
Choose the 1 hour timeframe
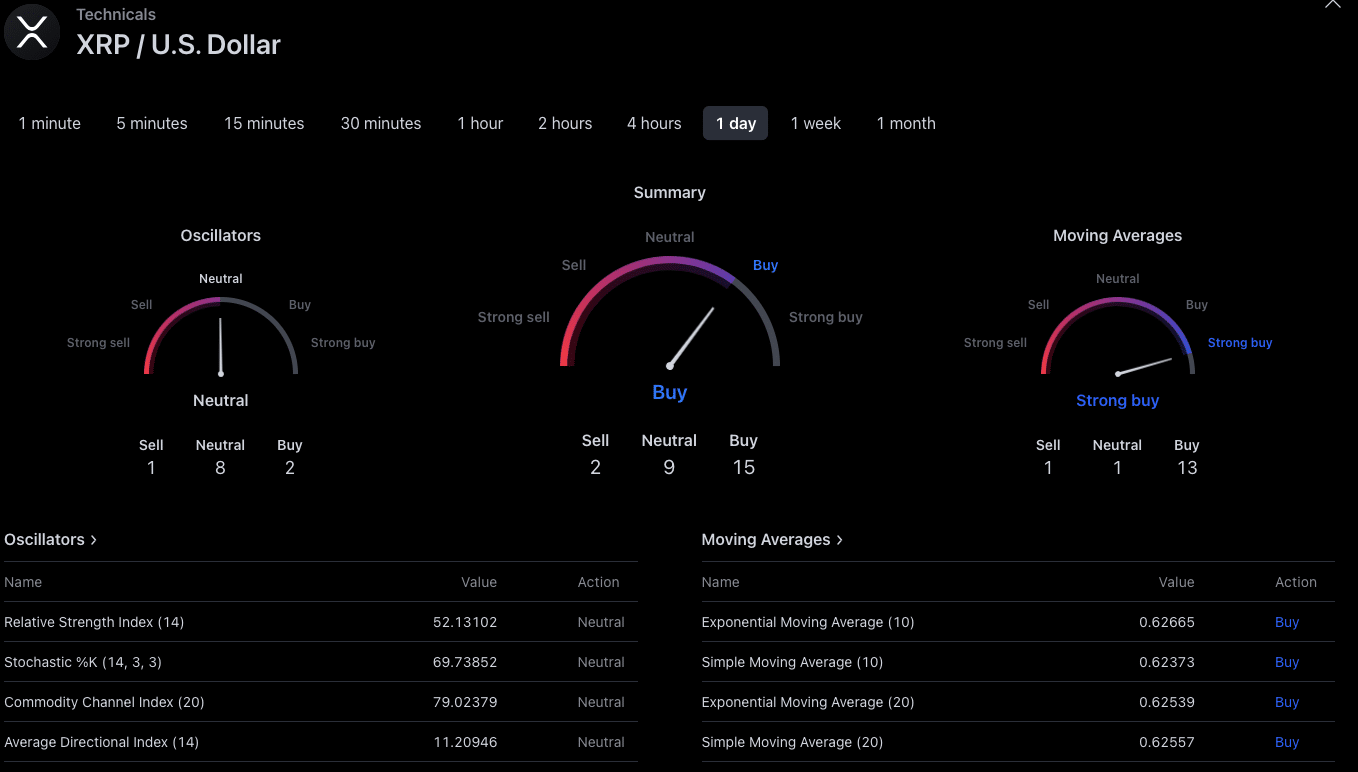(x=480, y=123)
